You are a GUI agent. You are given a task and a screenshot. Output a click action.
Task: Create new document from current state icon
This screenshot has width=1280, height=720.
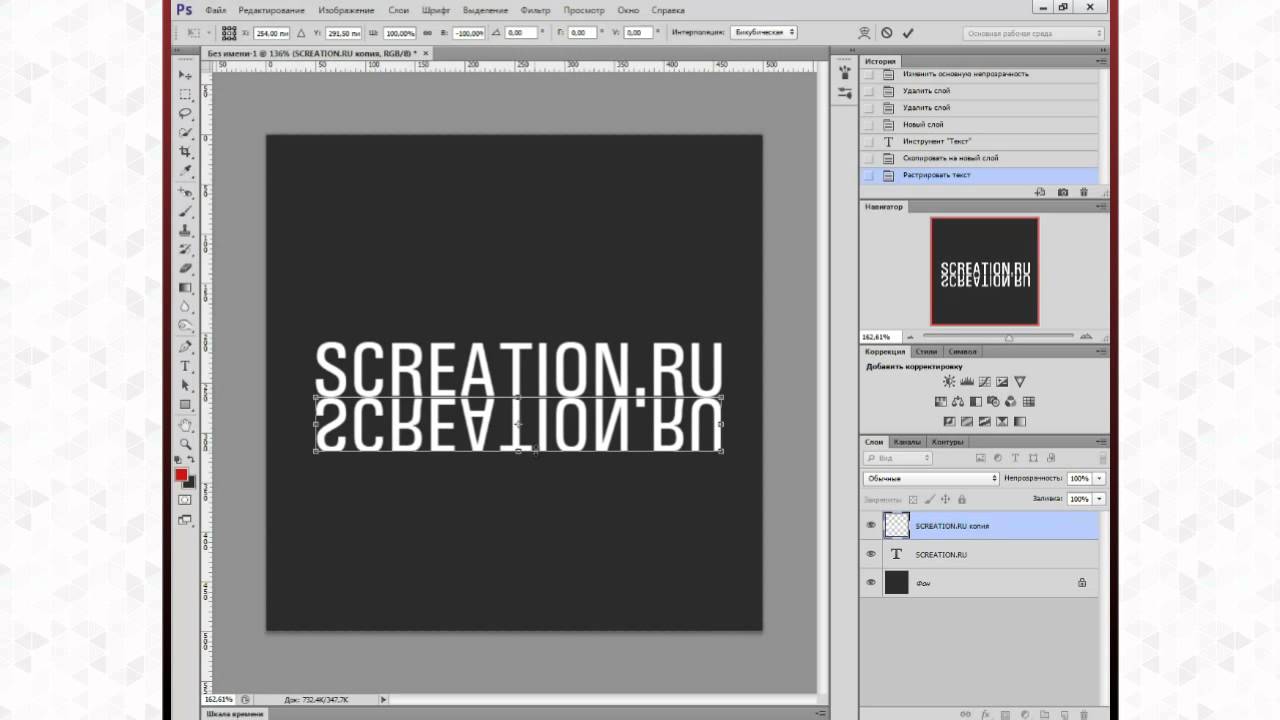(x=1040, y=192)
